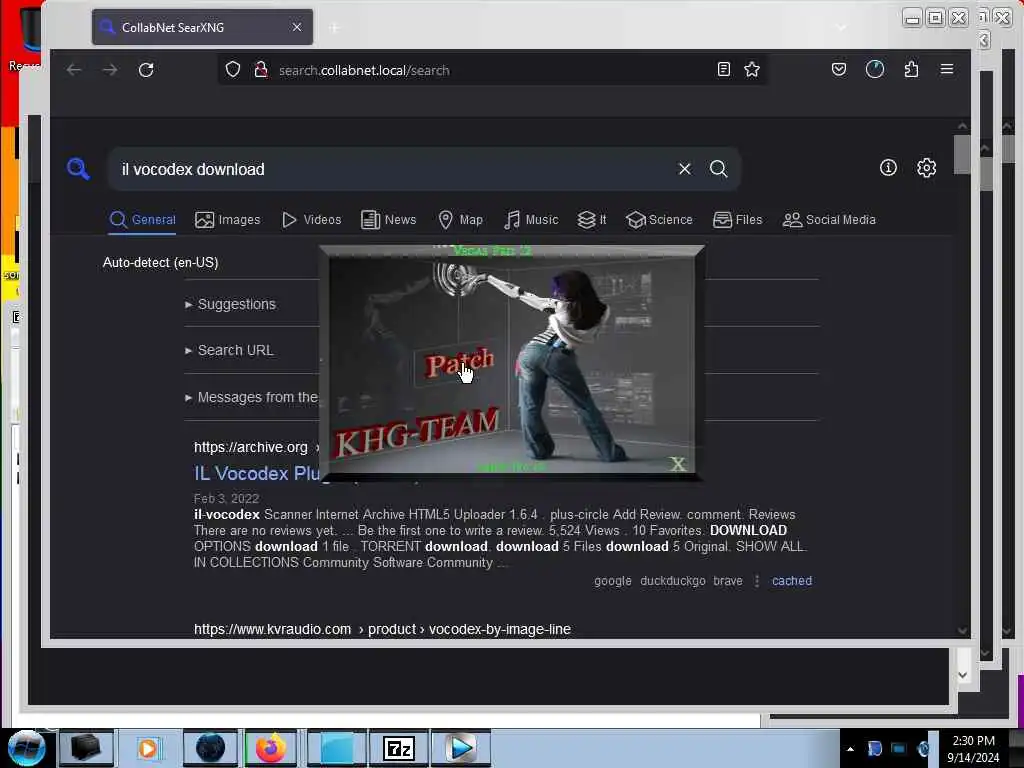This screenshot has height=768, width=1024.
Task: Go back with the browser back arrow
Action: (x=74, y=70)
